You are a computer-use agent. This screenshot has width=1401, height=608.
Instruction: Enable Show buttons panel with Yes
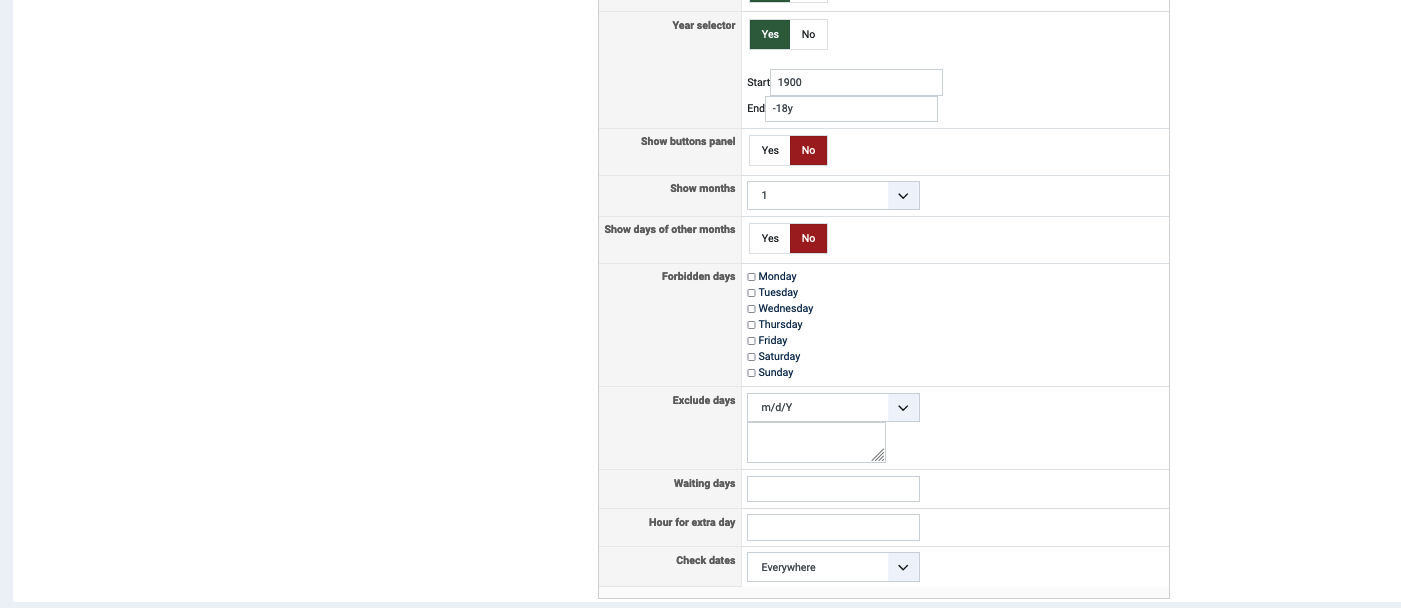pos(769,151)
